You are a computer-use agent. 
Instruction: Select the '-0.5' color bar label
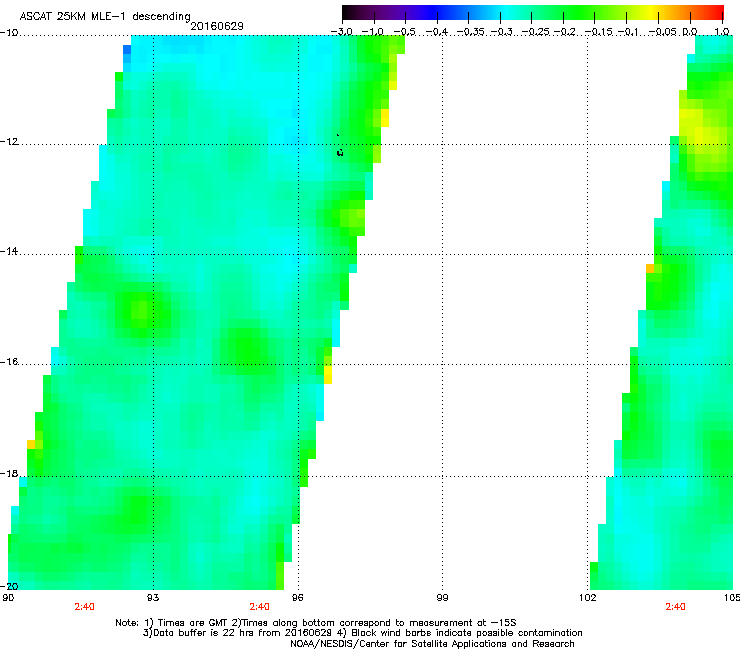(404, 32)
